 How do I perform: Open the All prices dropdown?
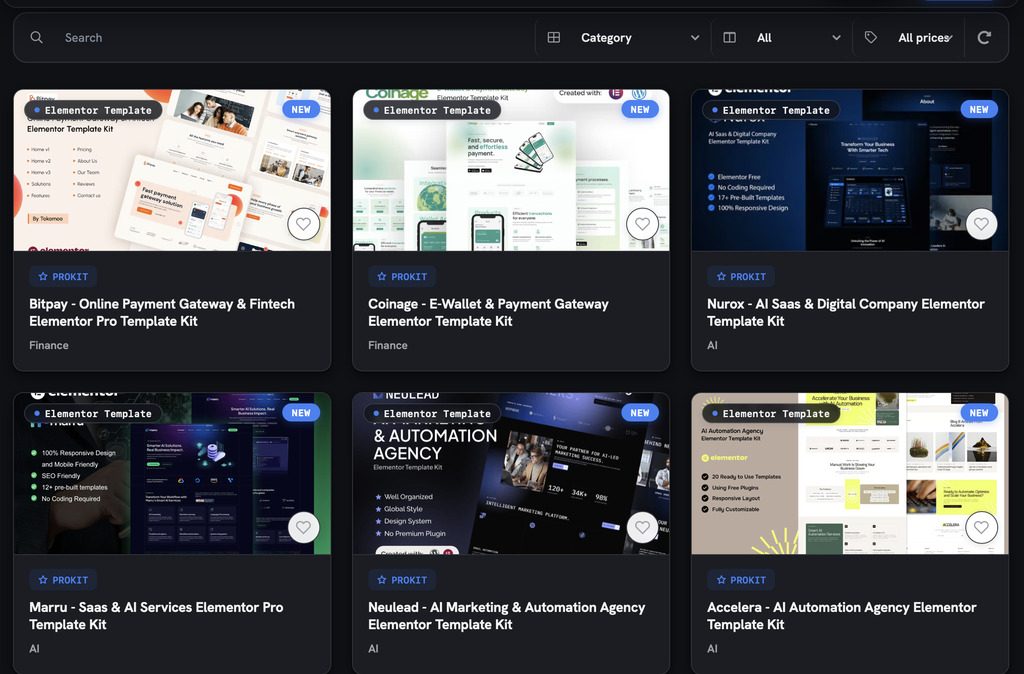click(910, 38)
